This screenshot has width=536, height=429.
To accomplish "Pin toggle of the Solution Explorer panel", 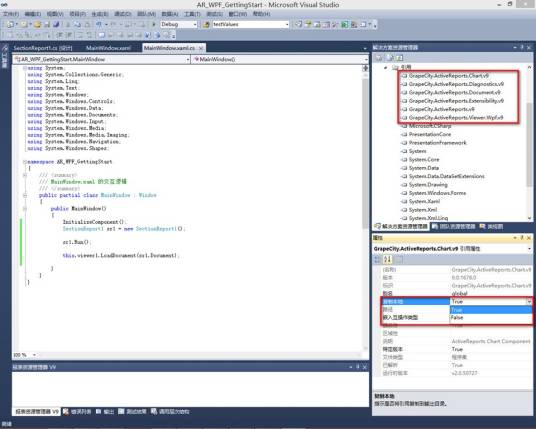I will (522, 48).
